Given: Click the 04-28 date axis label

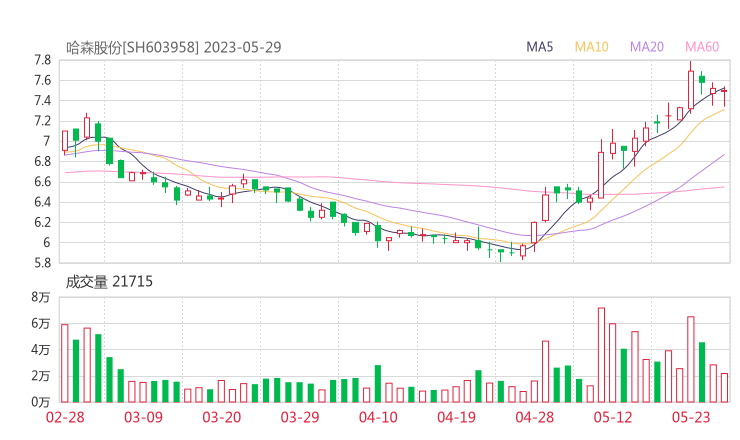Looking at the screenshot, I should [535, 417].
